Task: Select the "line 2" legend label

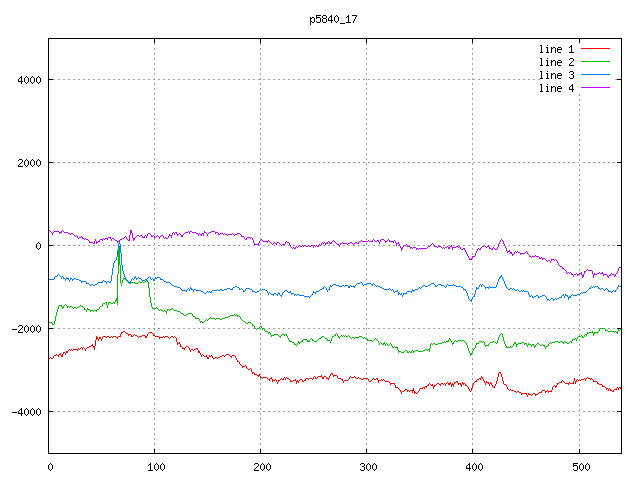Action: [556, 62]
